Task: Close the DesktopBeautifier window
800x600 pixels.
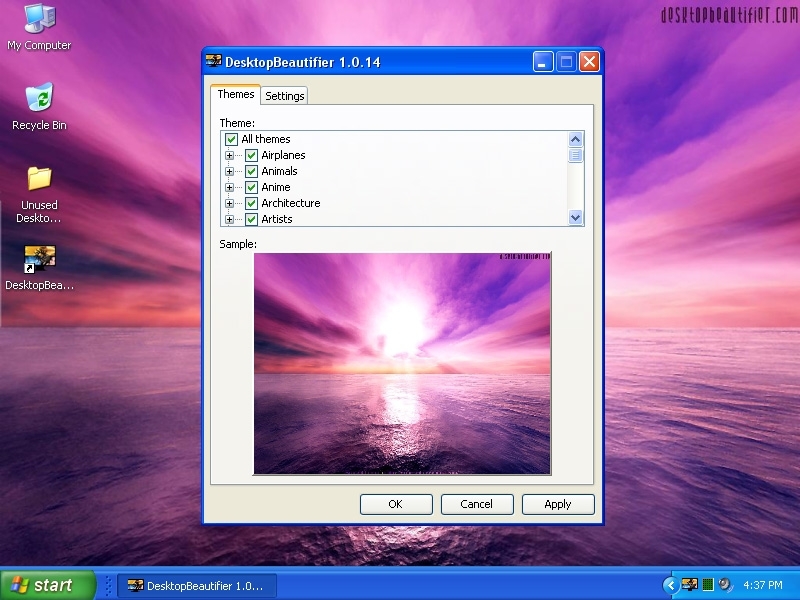Action: tap(589, 62)
